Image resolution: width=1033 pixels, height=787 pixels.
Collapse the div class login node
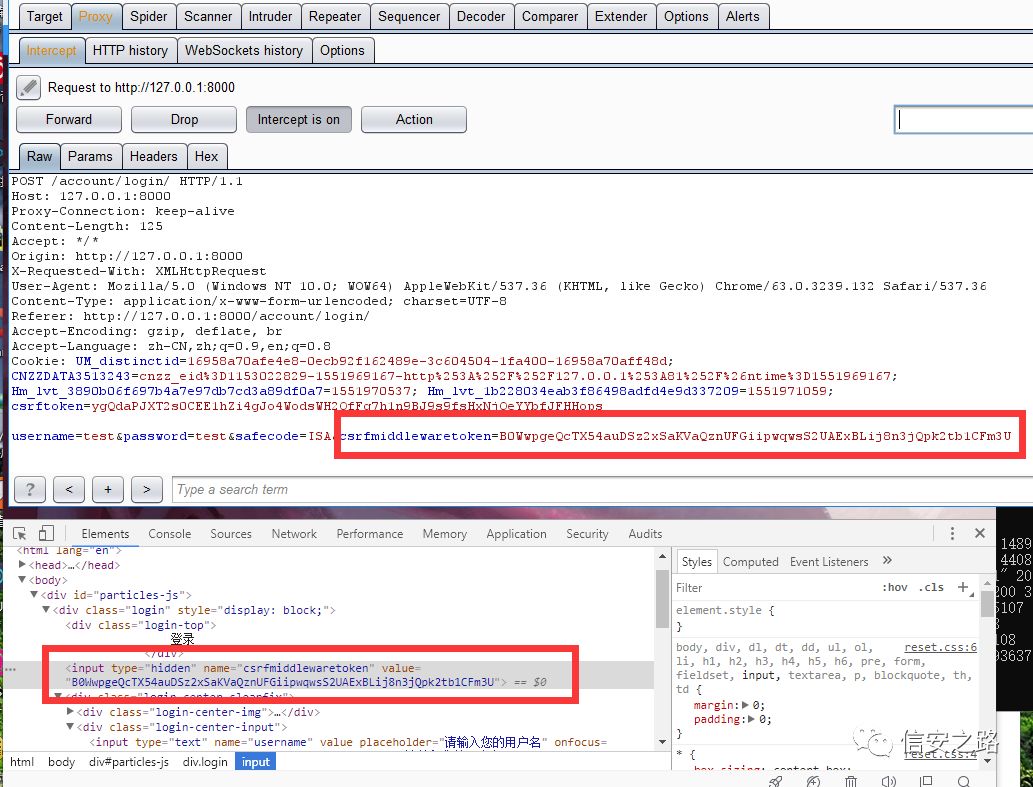click(46, 610)
